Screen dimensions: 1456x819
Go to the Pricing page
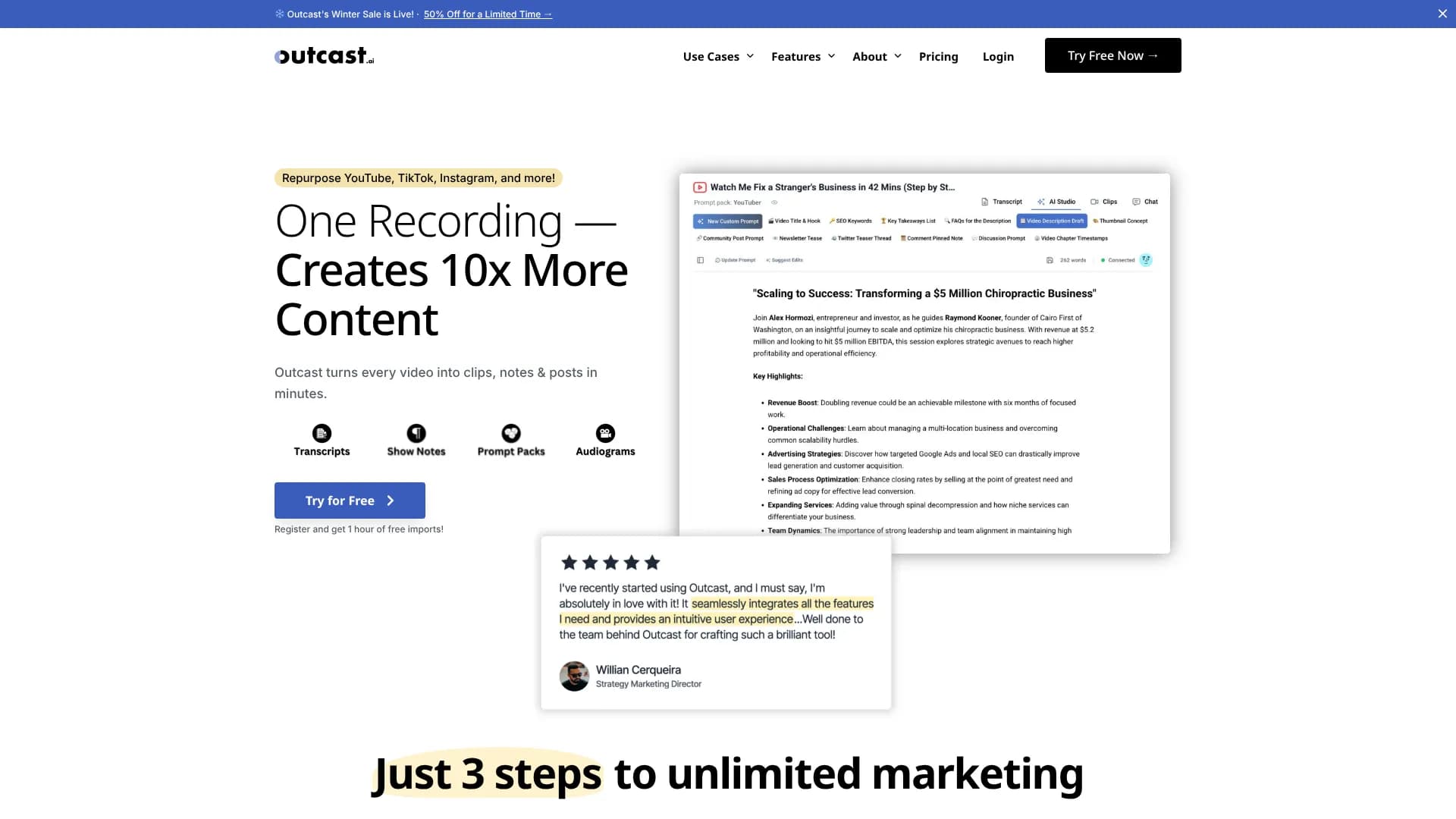[x=938, y=56]
